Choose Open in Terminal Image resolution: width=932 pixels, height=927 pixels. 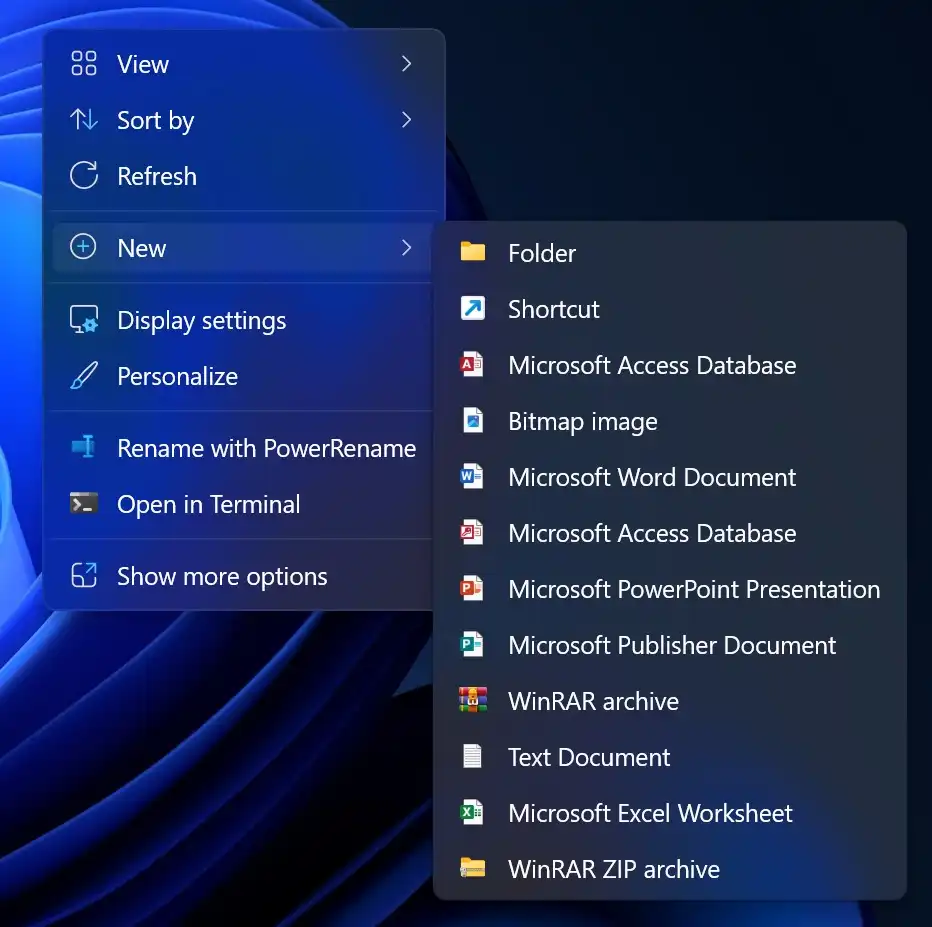tap(243, 504)
